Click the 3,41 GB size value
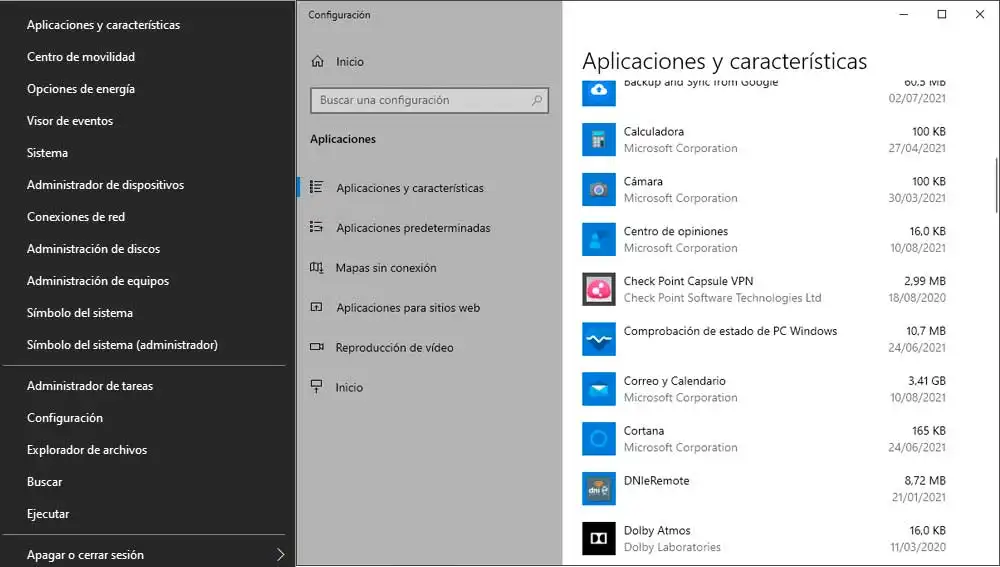This screenshot has width=1000, height=567. click(x=927, y=381)
